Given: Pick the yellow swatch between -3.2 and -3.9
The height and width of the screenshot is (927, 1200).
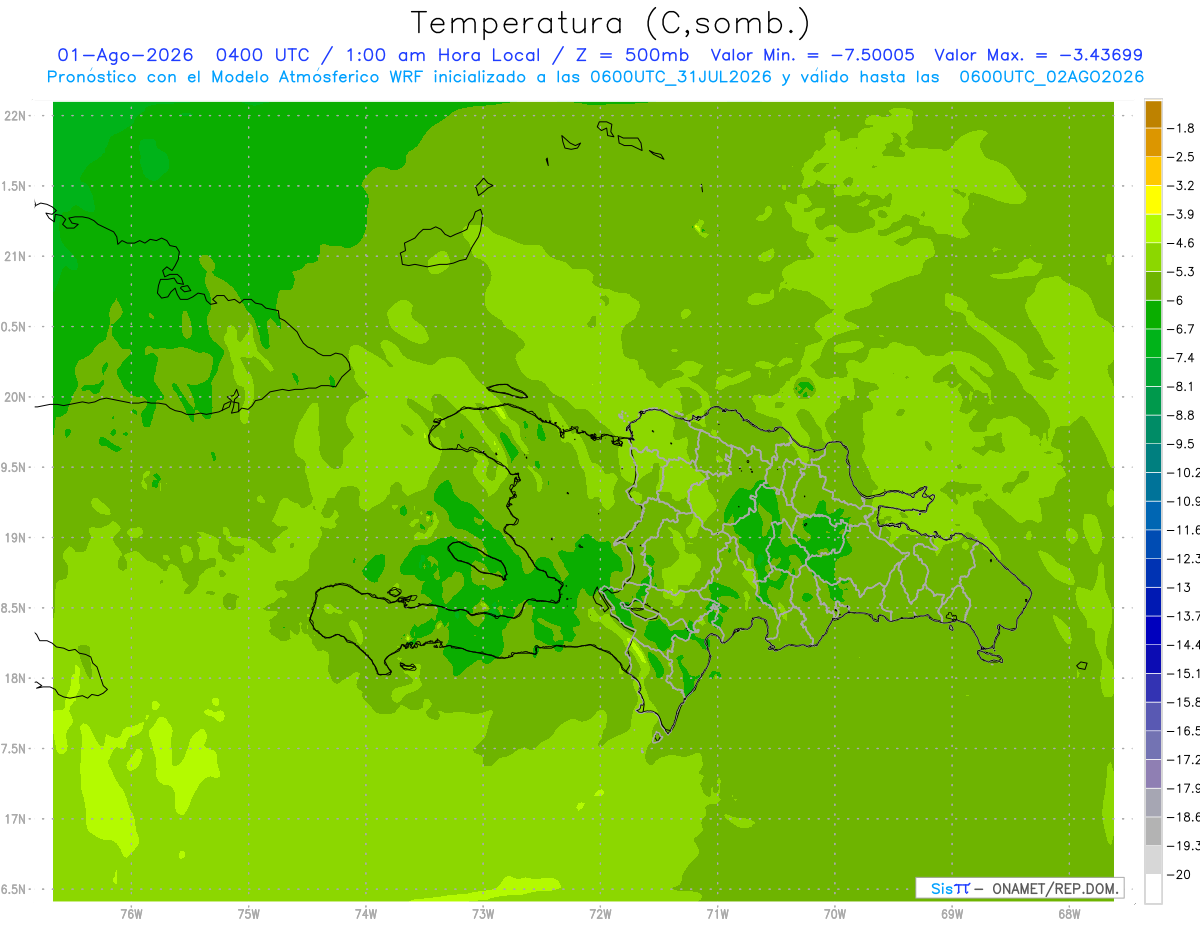Looking at the screenshot, I should point(1153,200).
